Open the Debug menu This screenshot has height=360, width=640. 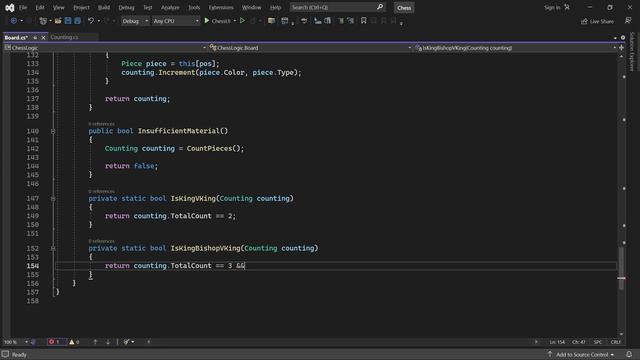tap(126, 7)
